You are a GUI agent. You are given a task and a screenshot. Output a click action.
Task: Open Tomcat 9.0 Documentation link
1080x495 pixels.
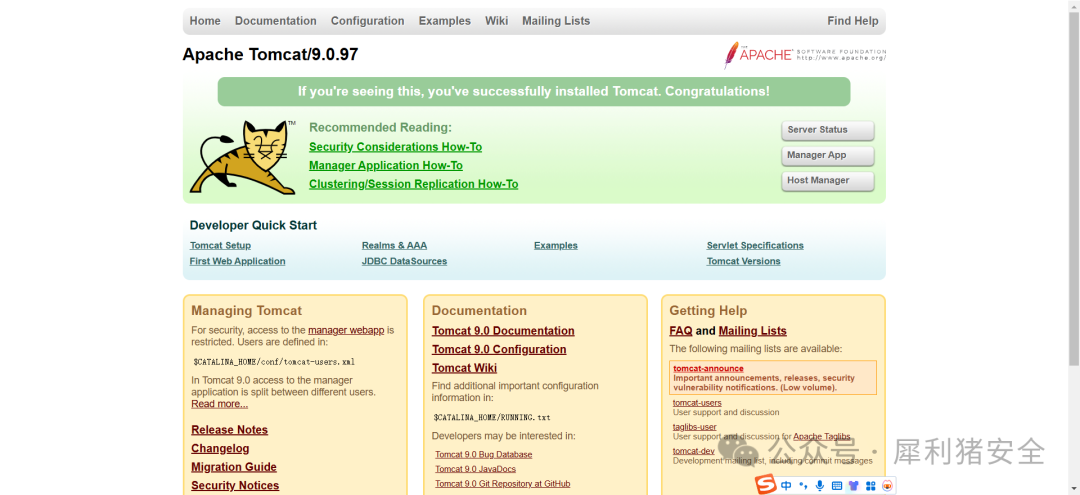click(x=503, y=330)
